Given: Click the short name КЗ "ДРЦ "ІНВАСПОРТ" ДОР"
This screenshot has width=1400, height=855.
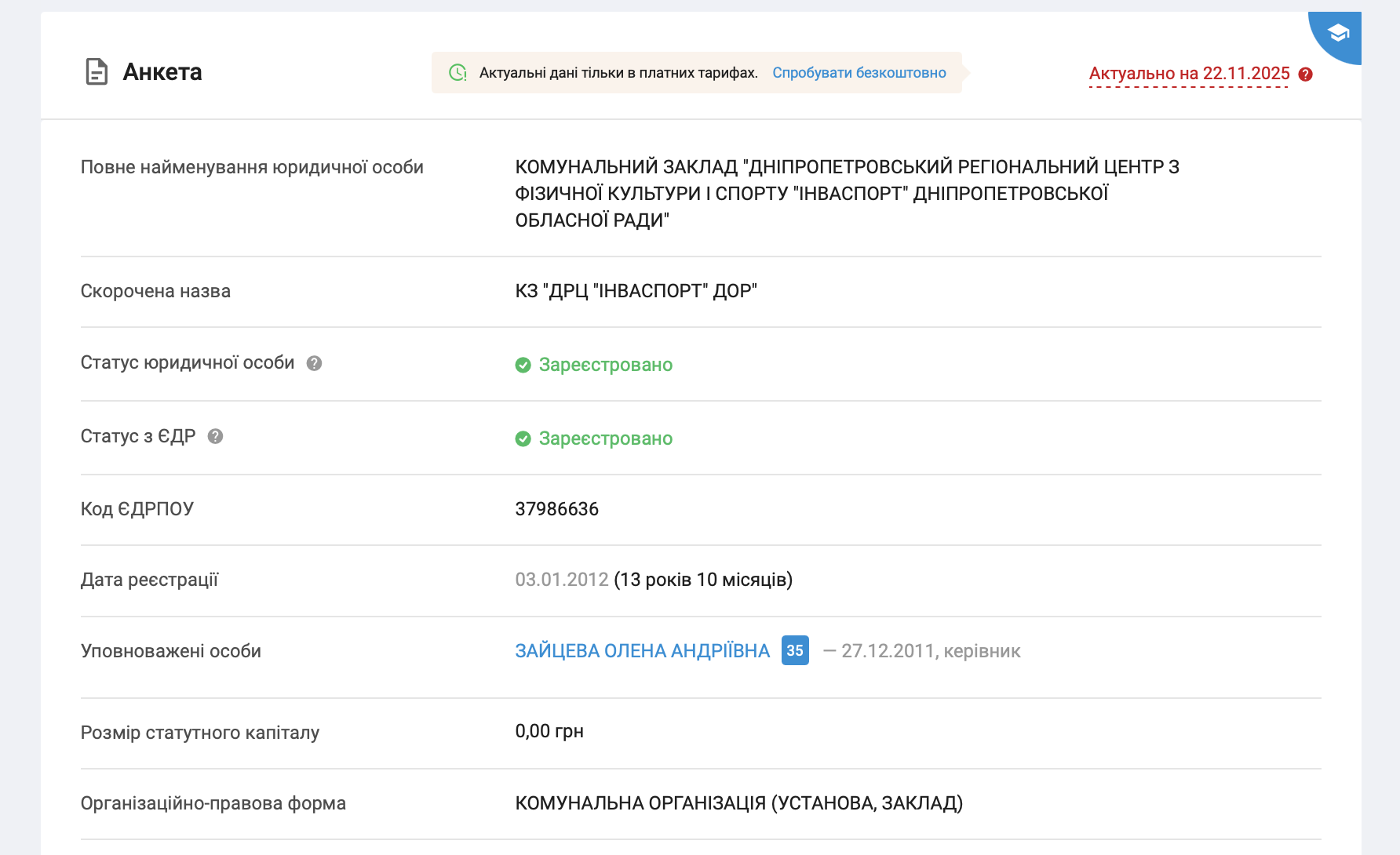Looking at the screenshot, I should coord(636,291).
